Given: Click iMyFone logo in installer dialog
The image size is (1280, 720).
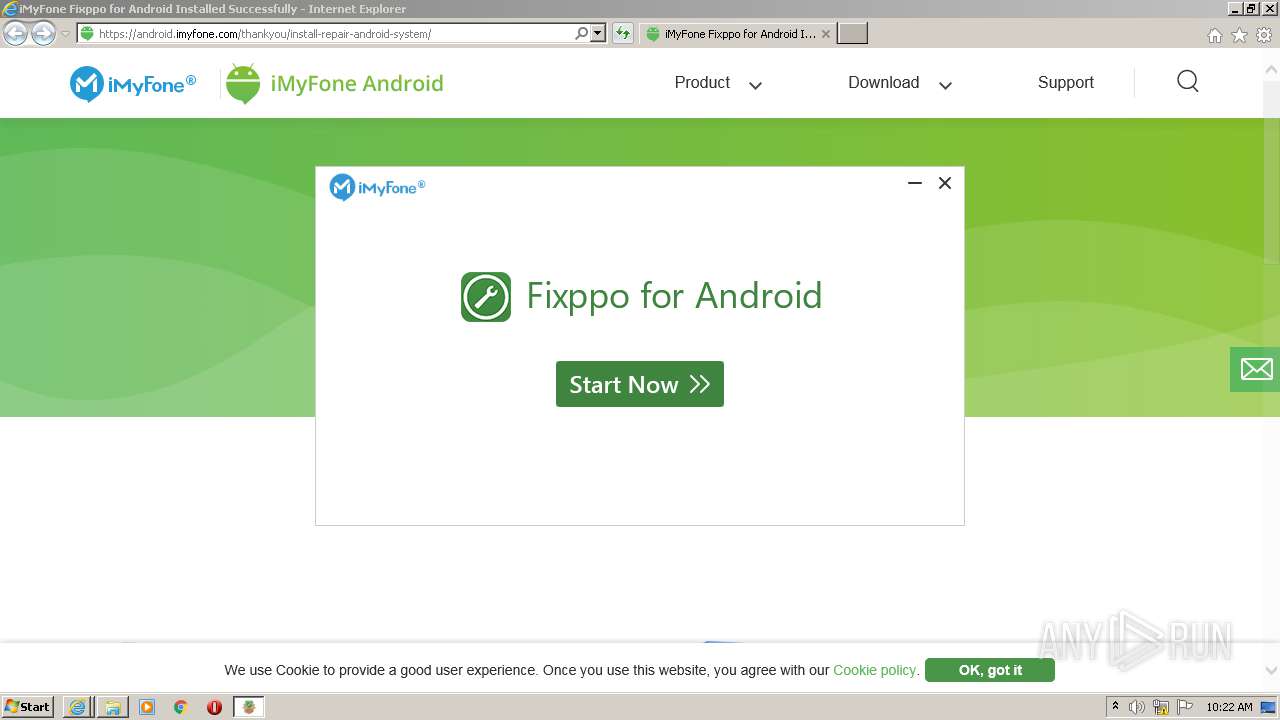Looking at the screenshot, I should pyautogui.click(x=377, y=187).
